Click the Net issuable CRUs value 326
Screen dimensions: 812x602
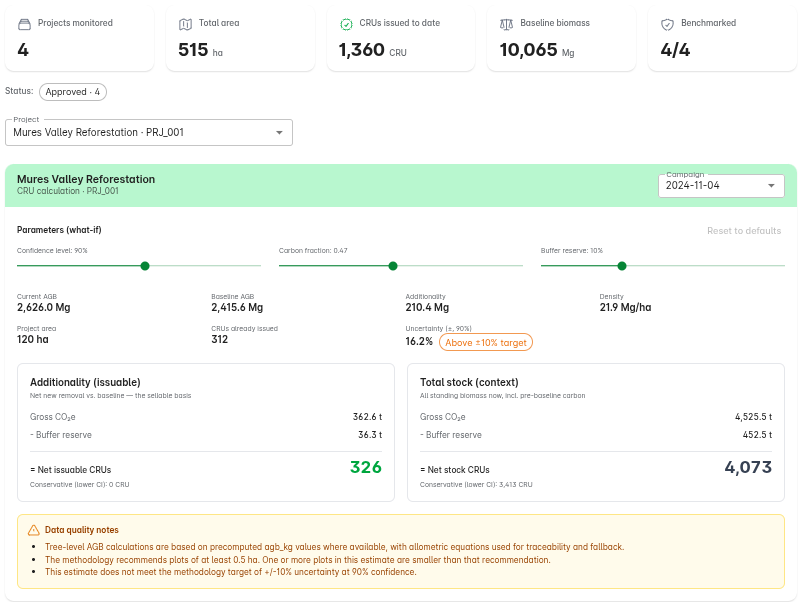(366, 467)
